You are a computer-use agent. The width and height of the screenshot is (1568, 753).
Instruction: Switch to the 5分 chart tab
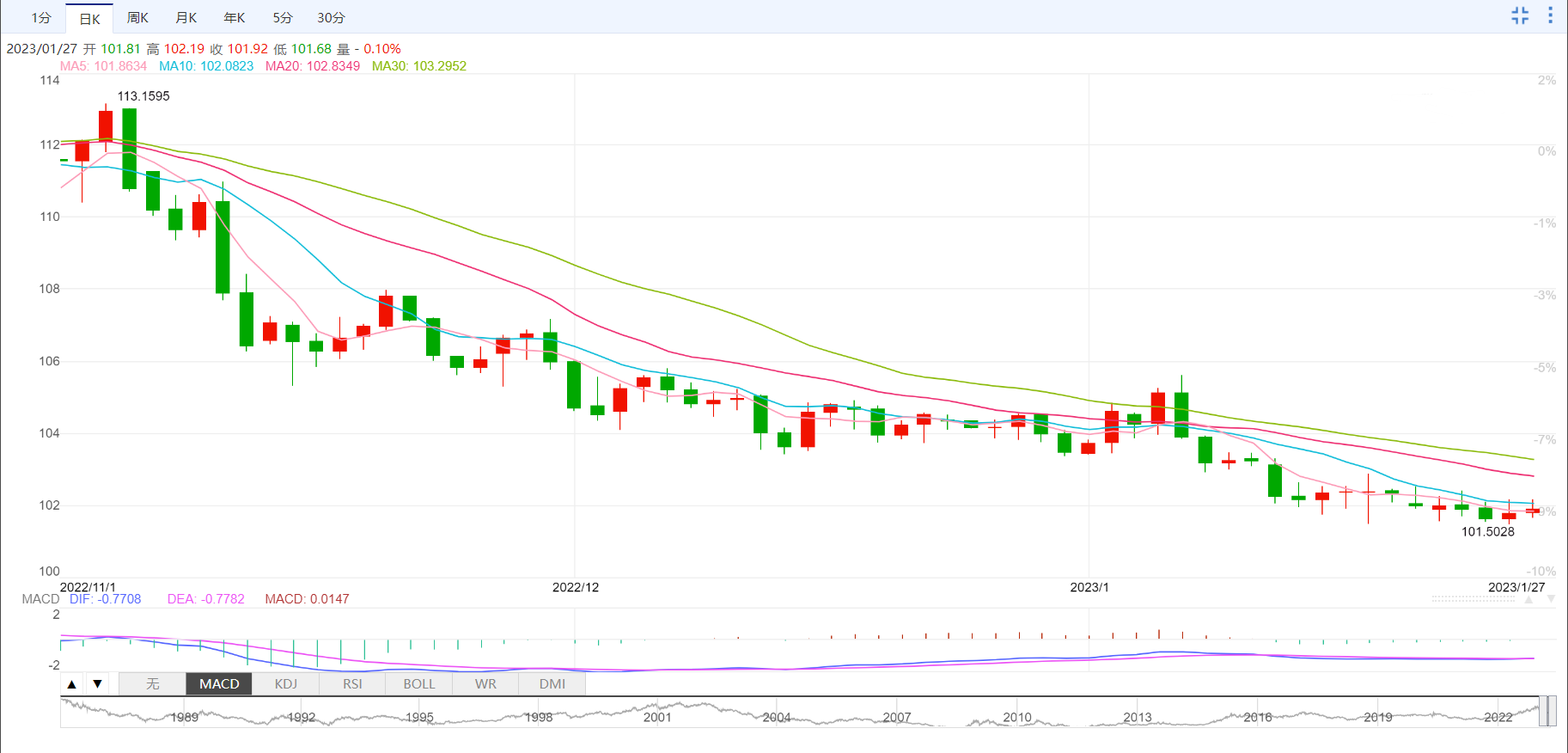tap(283, 18)
